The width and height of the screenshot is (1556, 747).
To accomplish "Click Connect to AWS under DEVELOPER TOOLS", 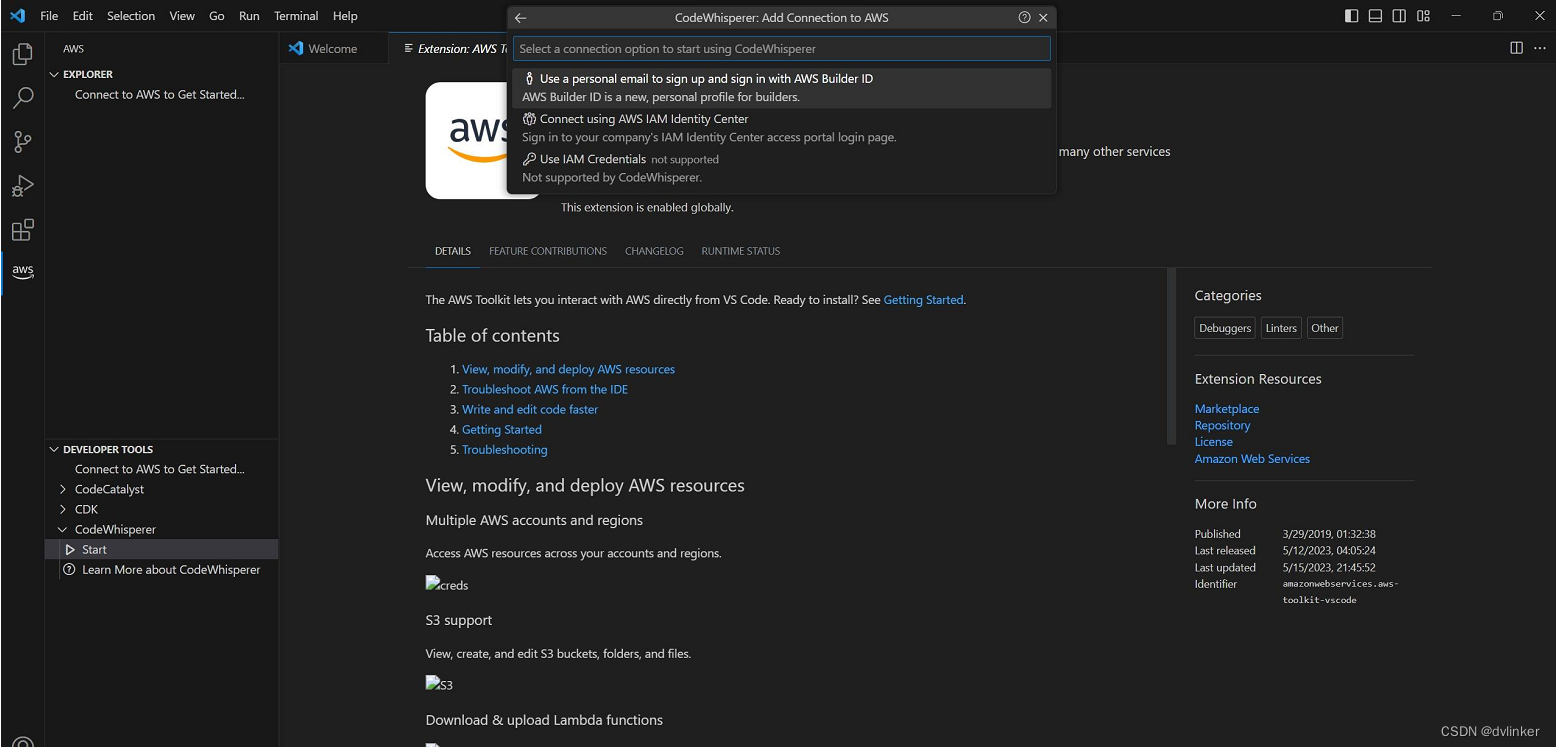I will click(x=160, y=469).
